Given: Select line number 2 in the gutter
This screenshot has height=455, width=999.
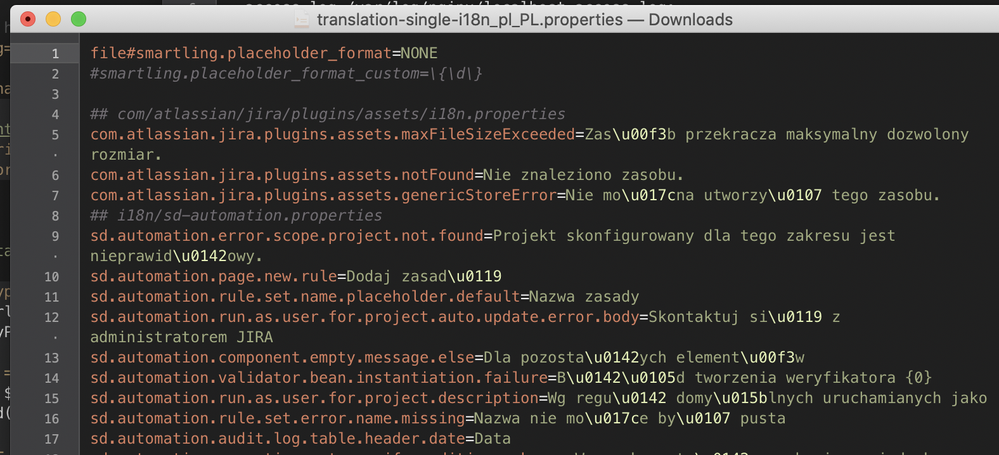Looking at the screenshot, I should point(55,74).
